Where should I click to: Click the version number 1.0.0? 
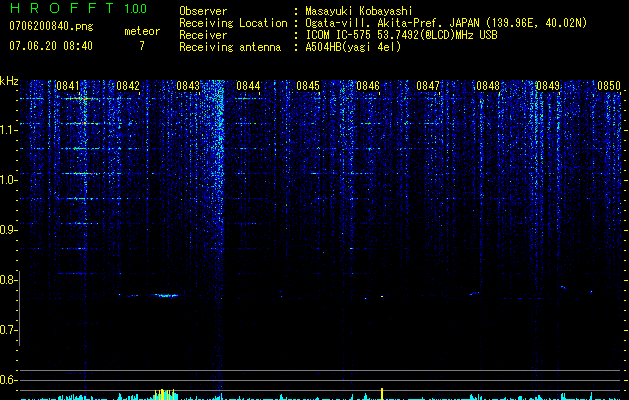point(135,9)
